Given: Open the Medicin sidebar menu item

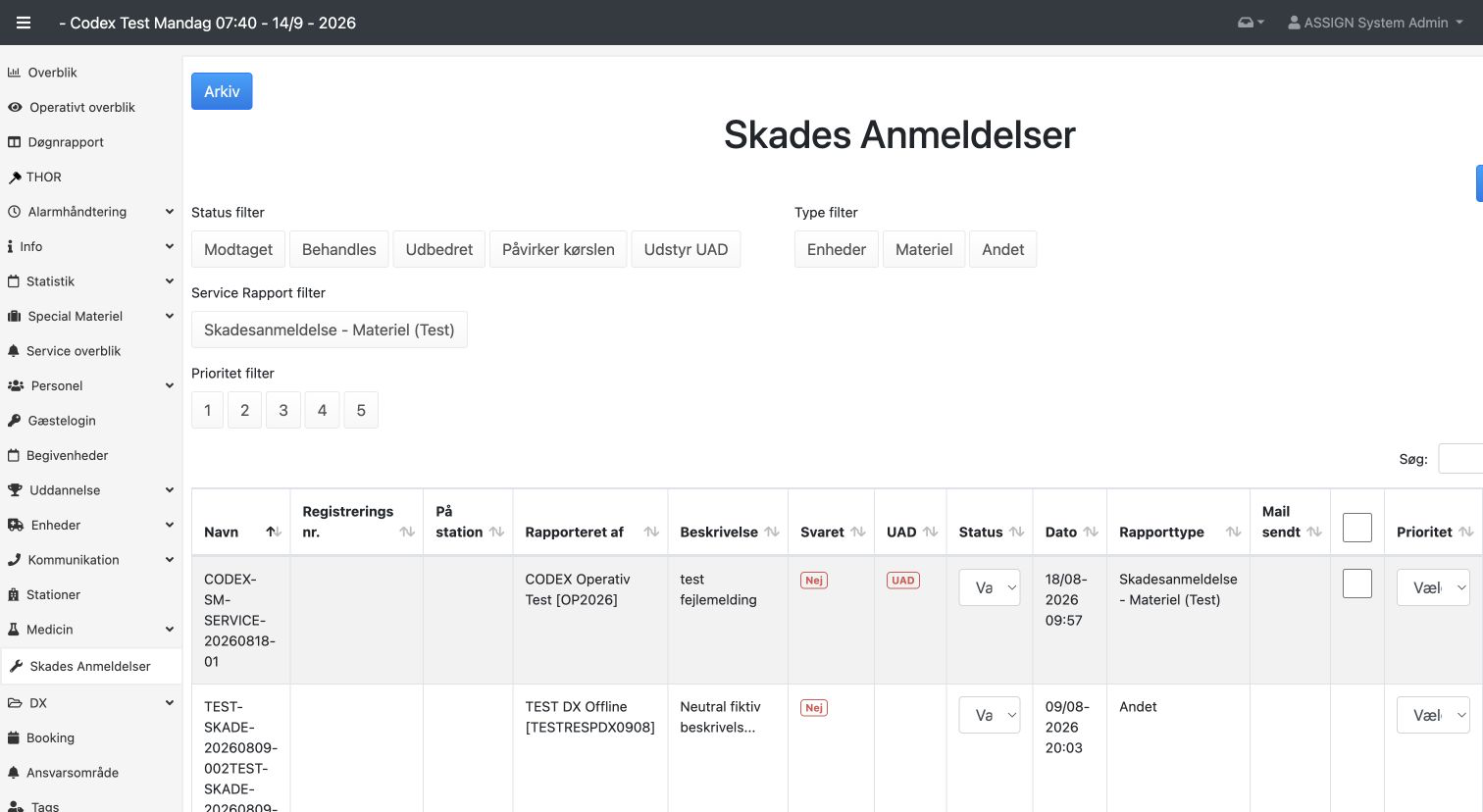Looking at the screenshot, I should tap(90, 630).
